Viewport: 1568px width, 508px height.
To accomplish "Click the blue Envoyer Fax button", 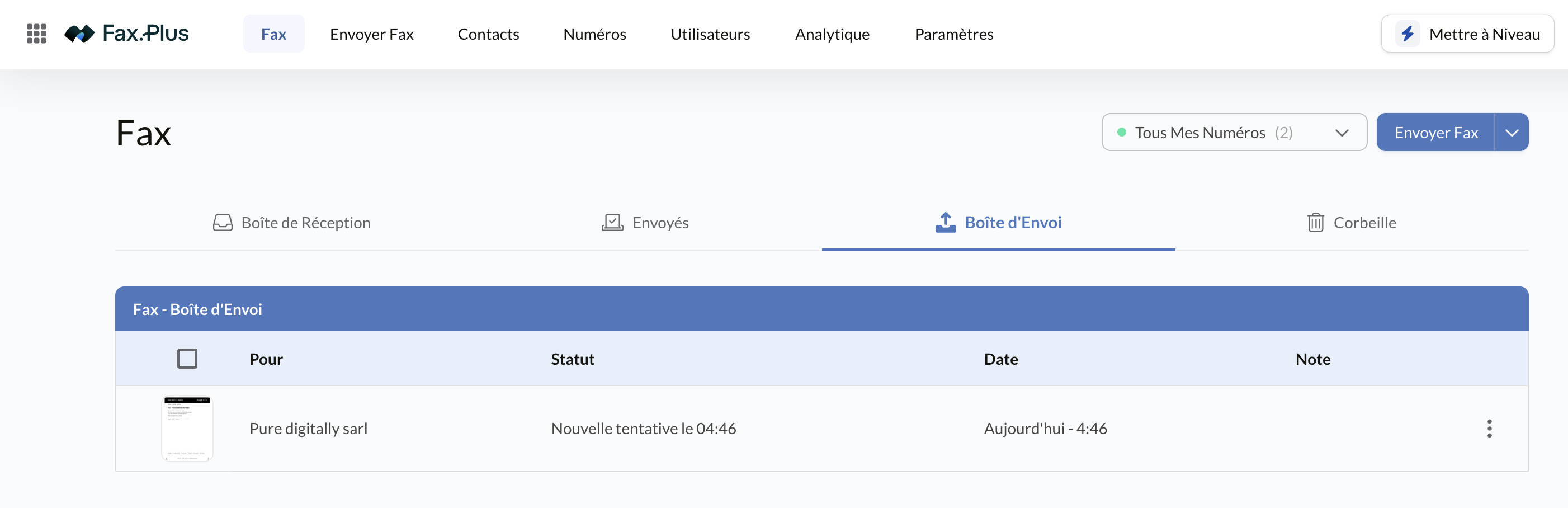I will (x=1435, y=132).
